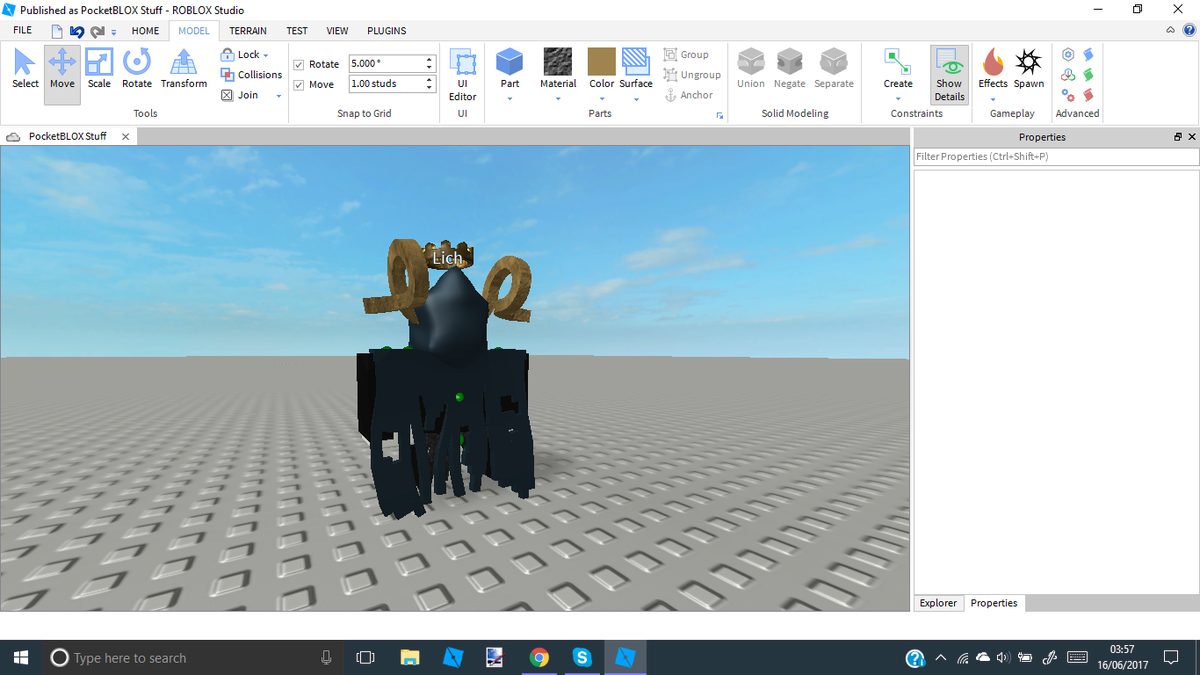The height and width of the screenshot is (675, 1200).
Task: Uncheck the Rotate snap checkbox
Action: (299, 64)
